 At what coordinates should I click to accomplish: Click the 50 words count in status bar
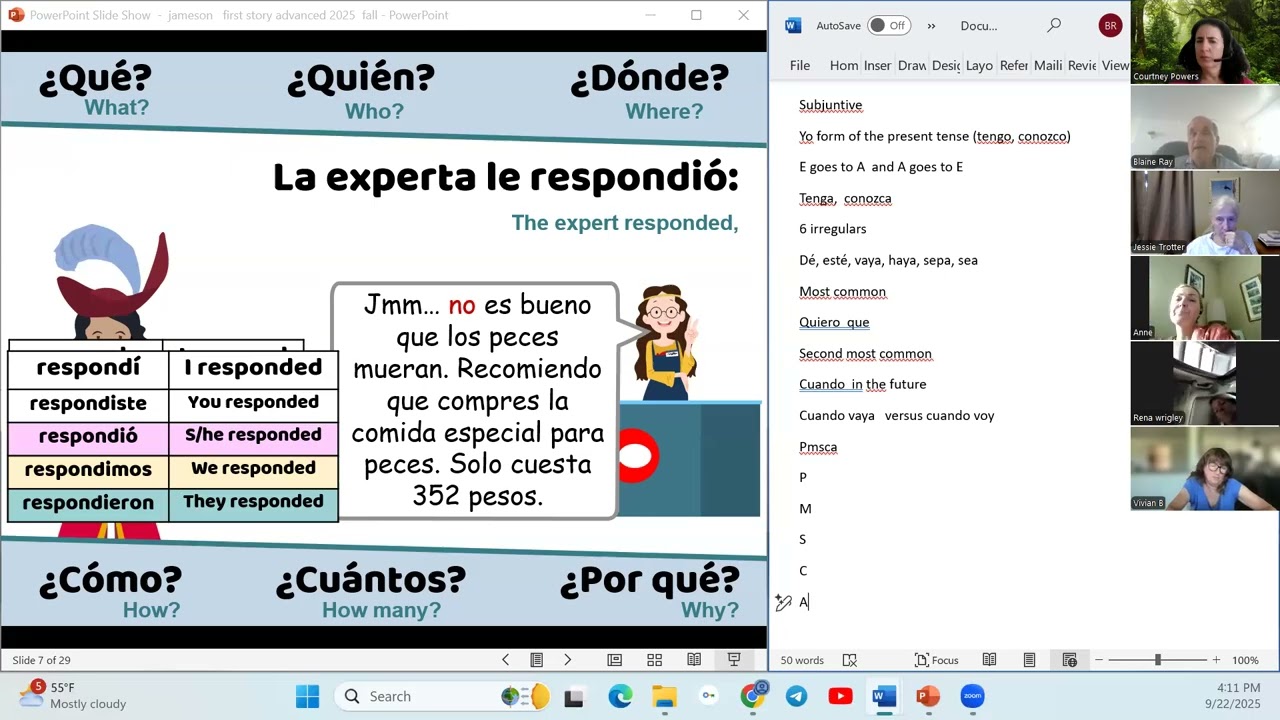[x=802, y=660]
